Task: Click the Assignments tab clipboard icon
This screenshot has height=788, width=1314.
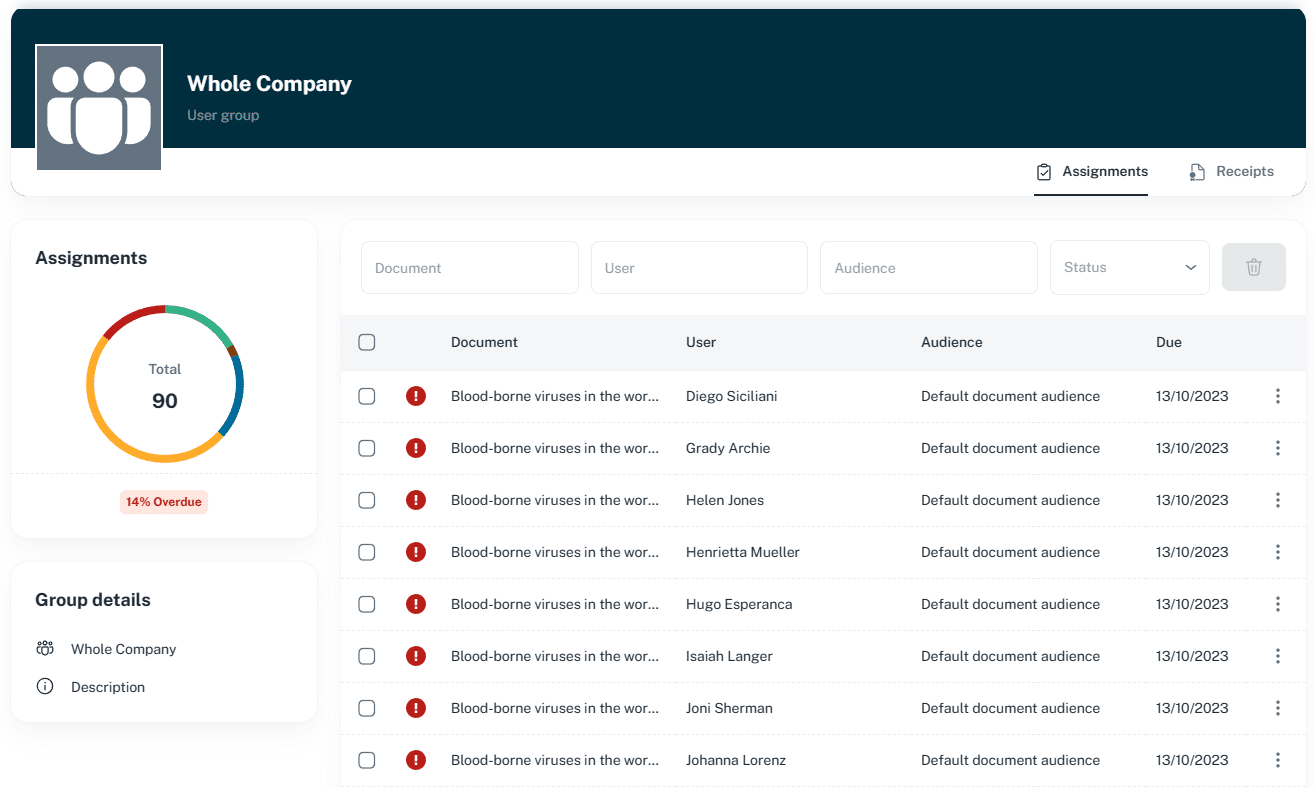Action: tap(1044, 171)
